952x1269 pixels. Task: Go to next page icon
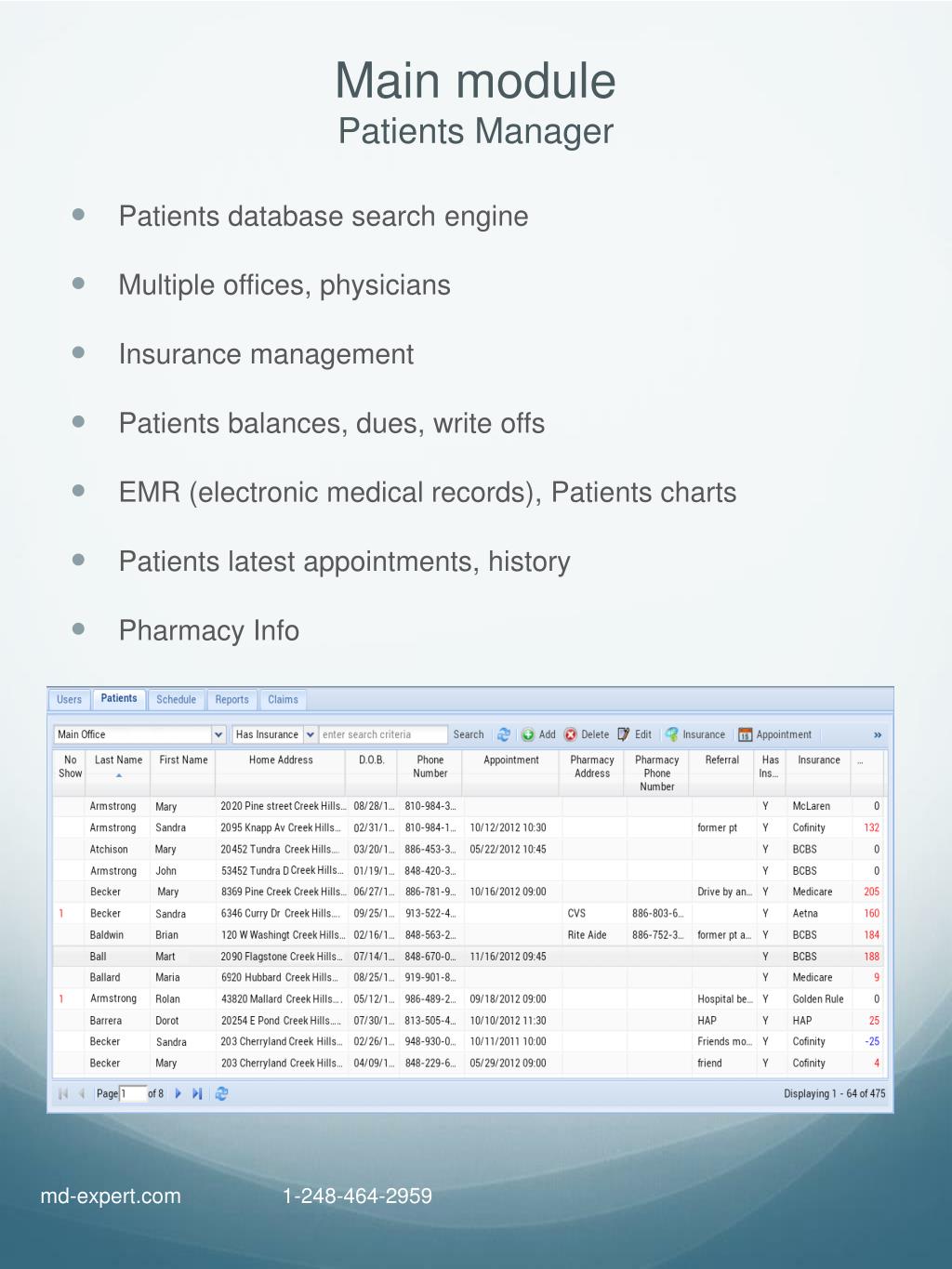[178, 1093]
